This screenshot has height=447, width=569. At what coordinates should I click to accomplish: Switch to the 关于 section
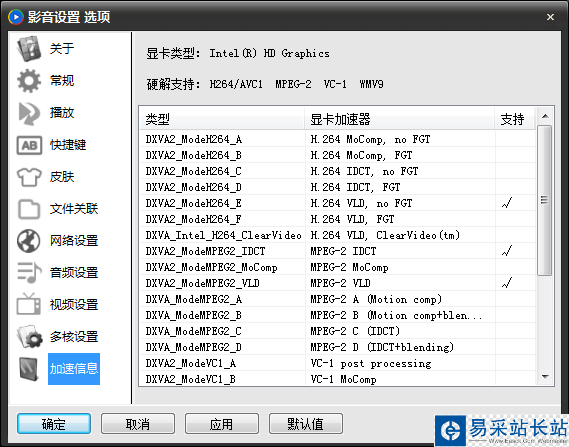coord(62,48)
